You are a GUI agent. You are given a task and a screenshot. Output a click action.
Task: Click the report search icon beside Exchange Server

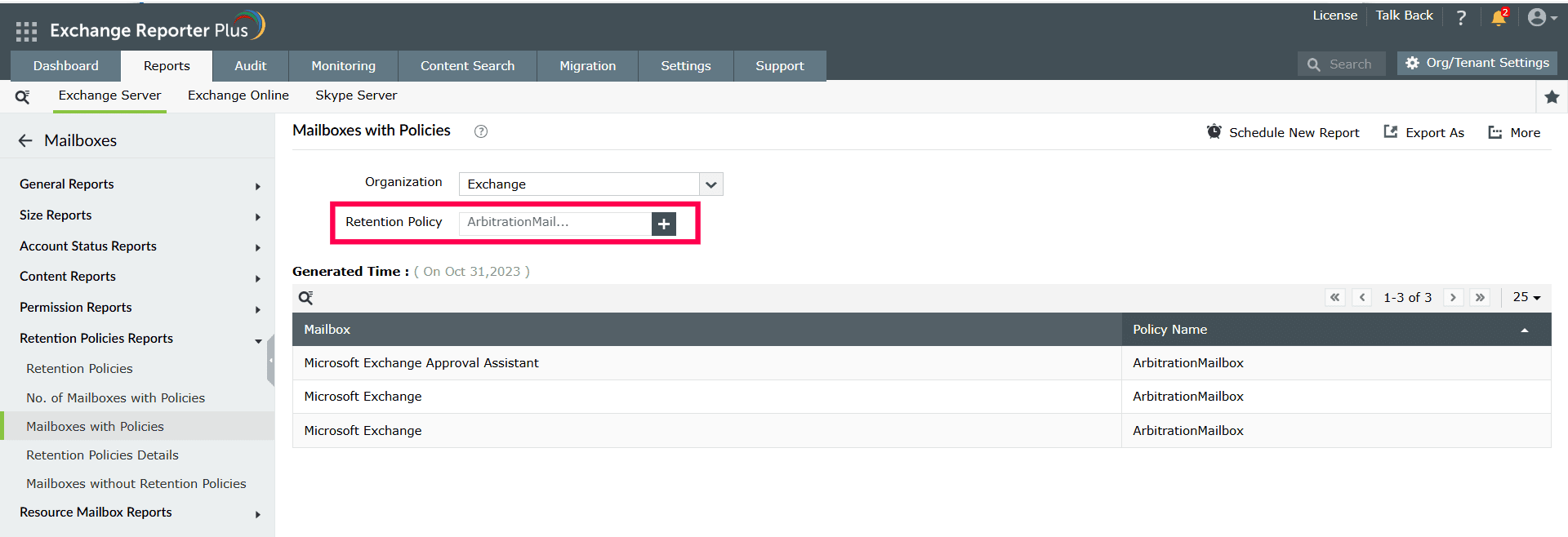click(23, 96)
